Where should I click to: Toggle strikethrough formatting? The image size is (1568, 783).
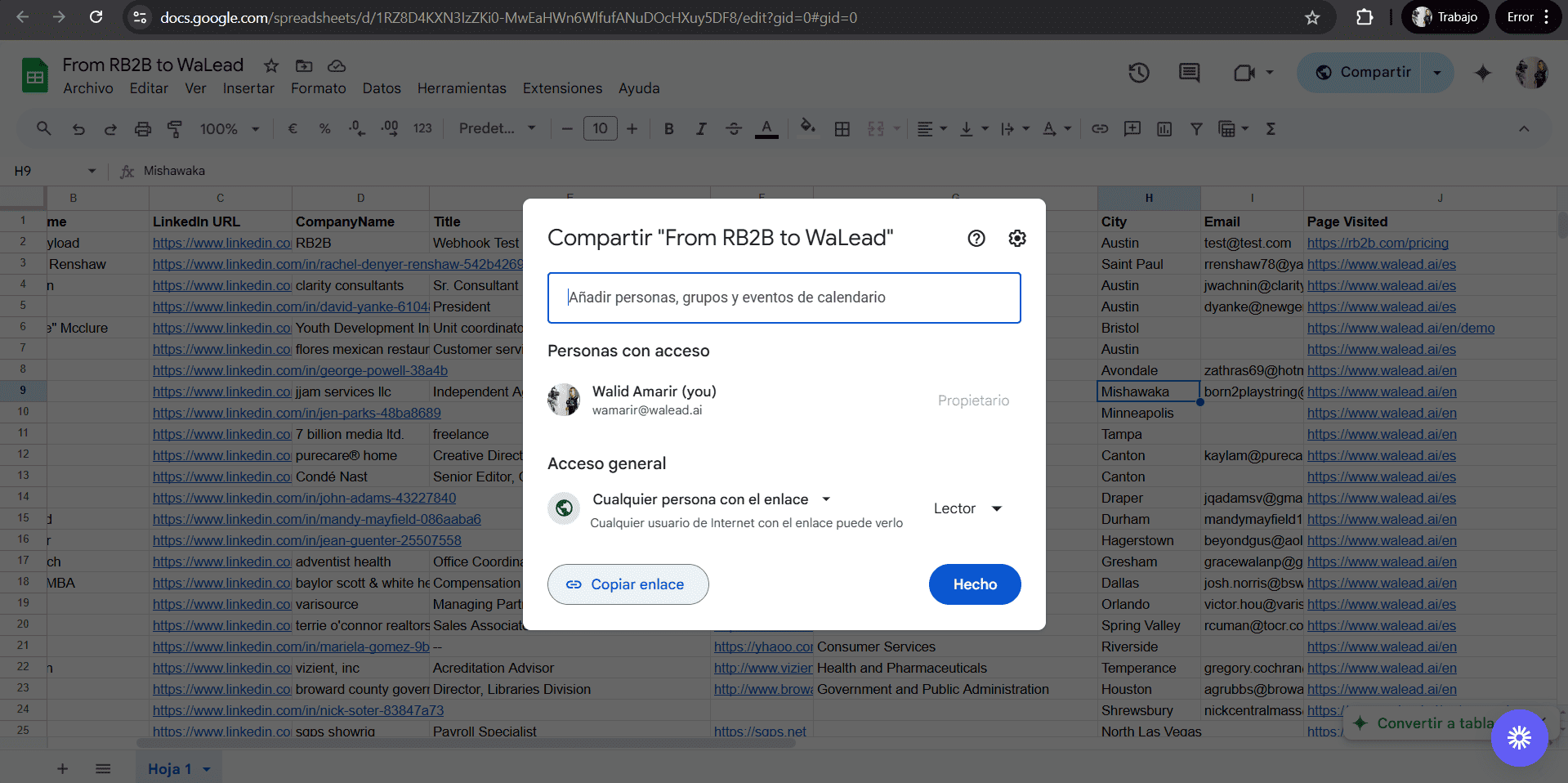tap(734, 128)
